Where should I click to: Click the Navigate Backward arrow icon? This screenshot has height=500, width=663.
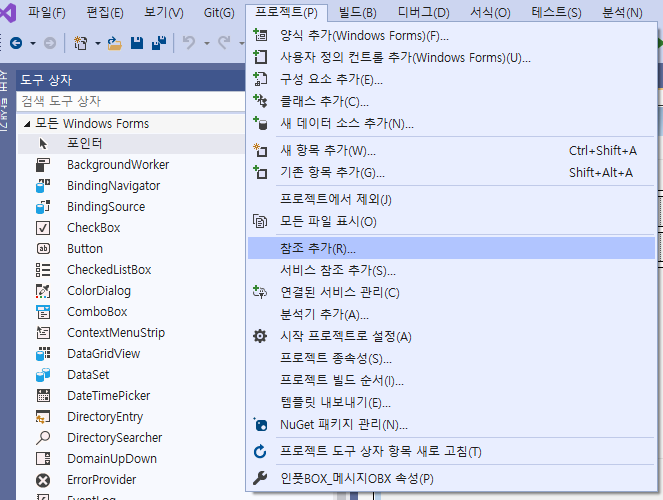tap(16, 43)
